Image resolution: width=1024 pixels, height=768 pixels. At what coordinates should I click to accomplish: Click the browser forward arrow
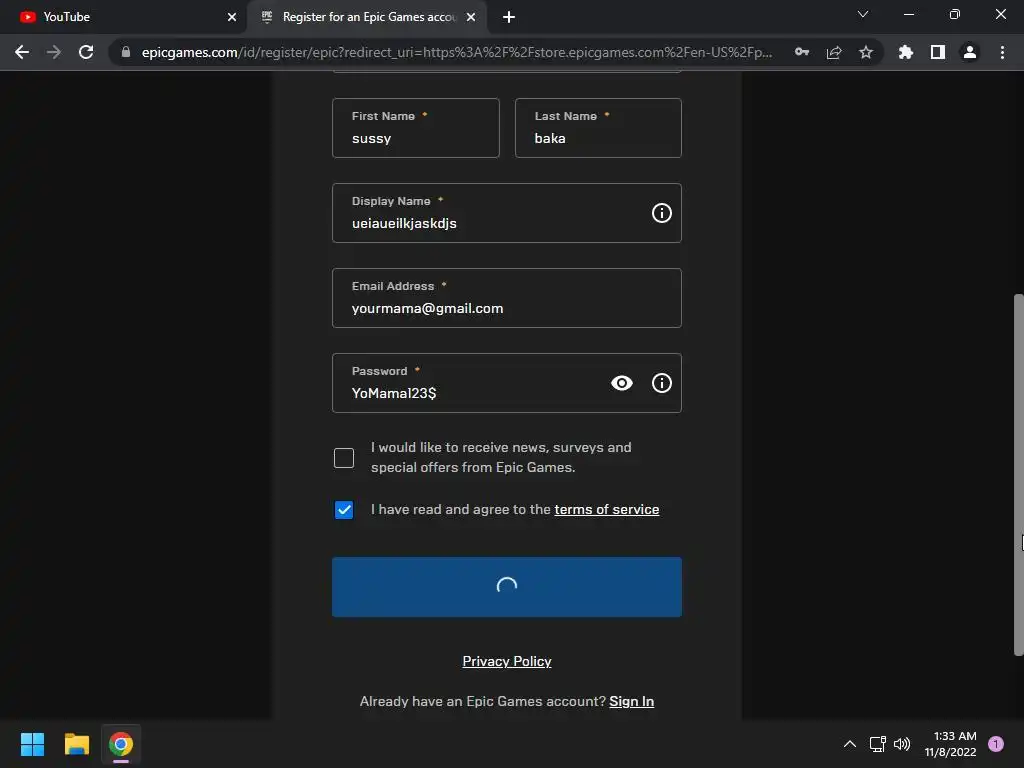54,52
